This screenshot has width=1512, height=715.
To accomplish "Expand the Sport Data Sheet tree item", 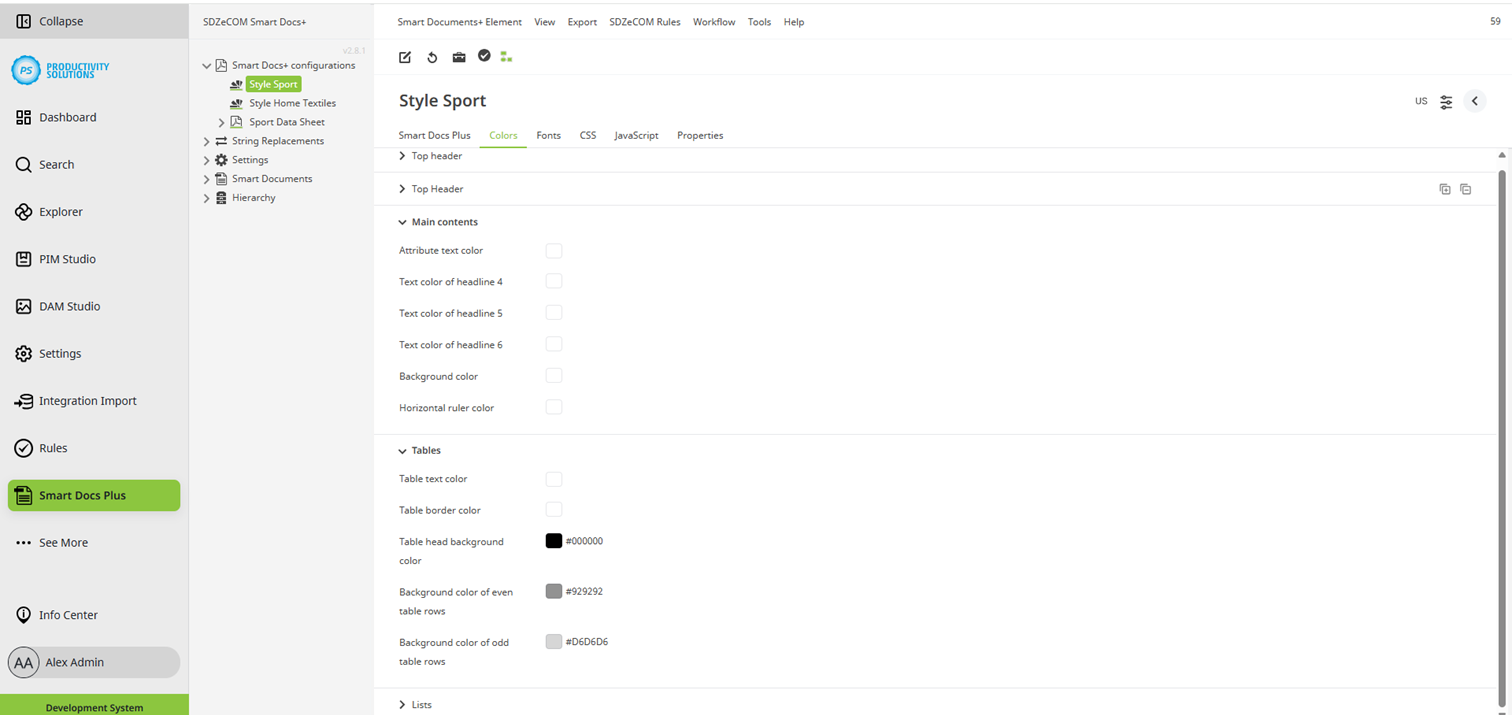I will [221, 122].
